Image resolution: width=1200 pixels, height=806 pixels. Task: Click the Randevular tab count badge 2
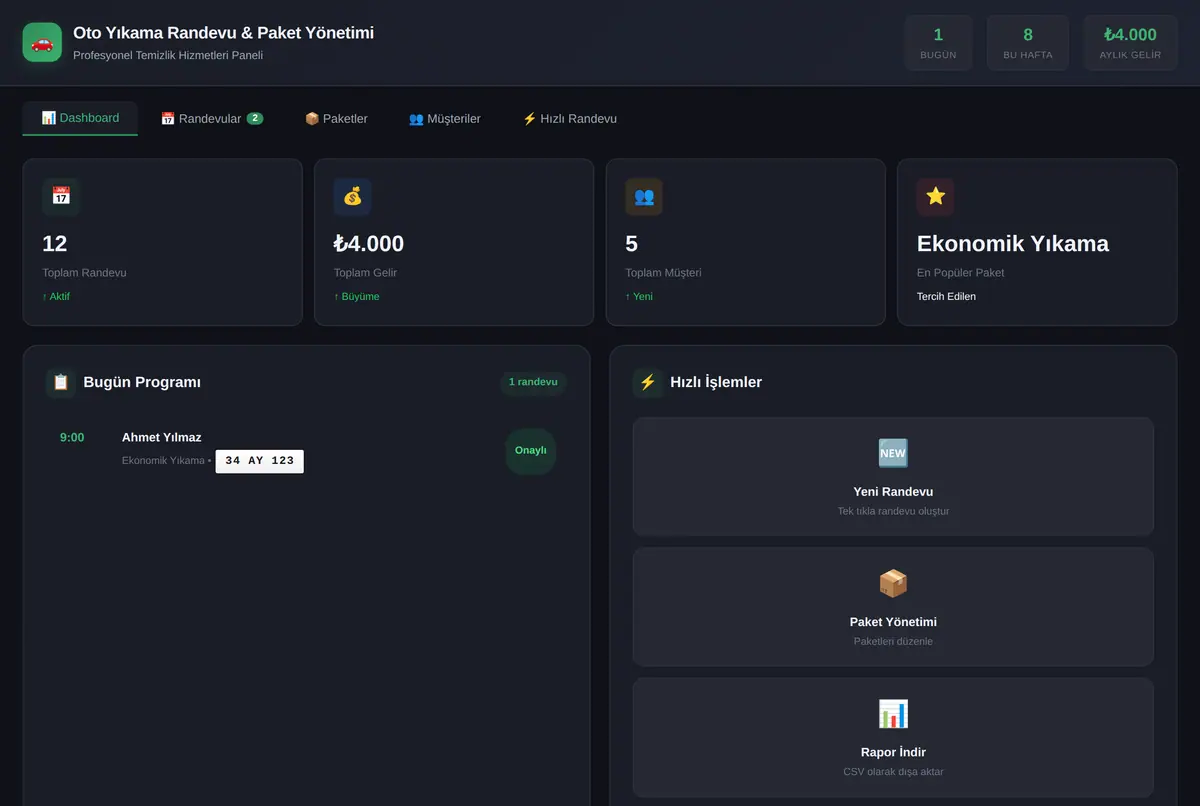point(255,118)
